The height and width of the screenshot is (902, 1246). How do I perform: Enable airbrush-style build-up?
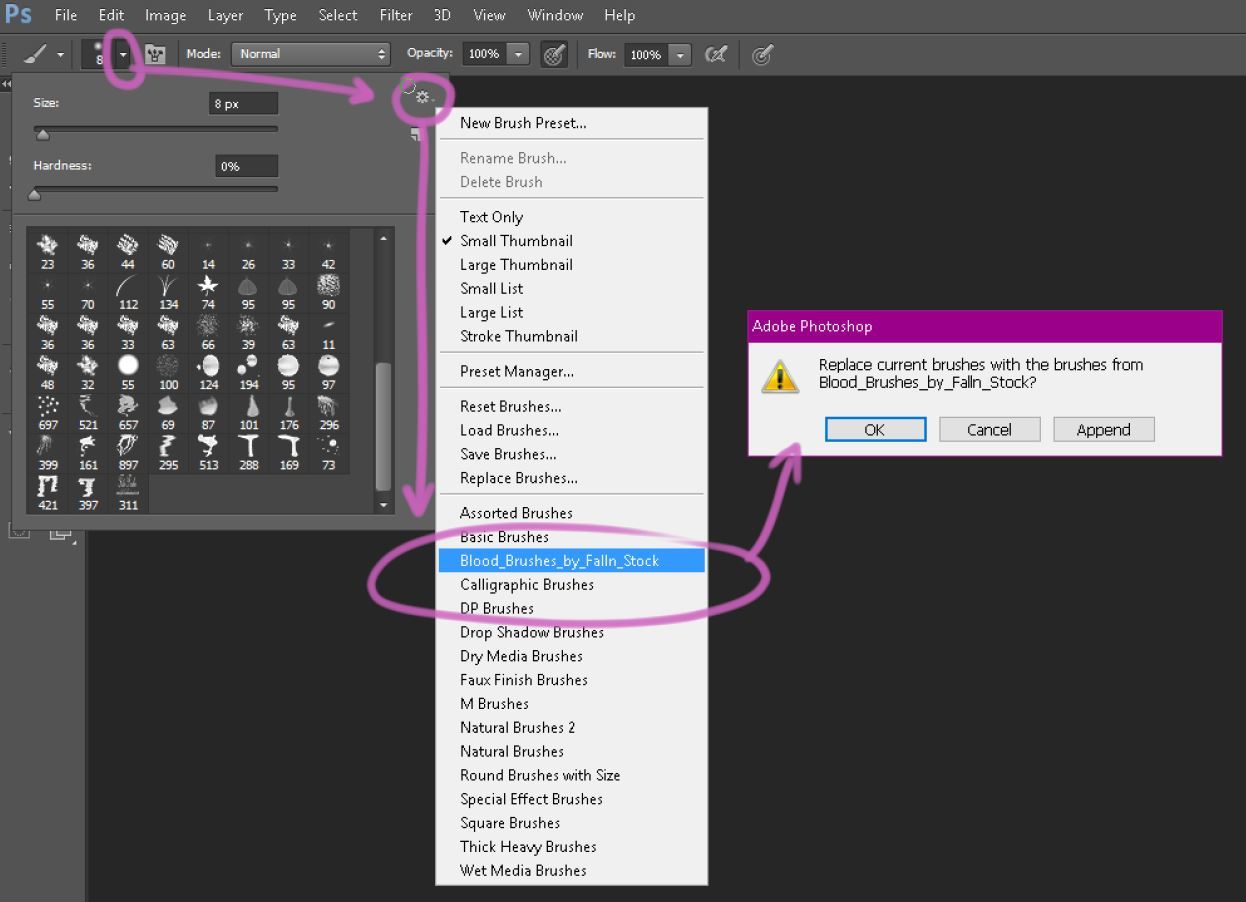[716, 54]
